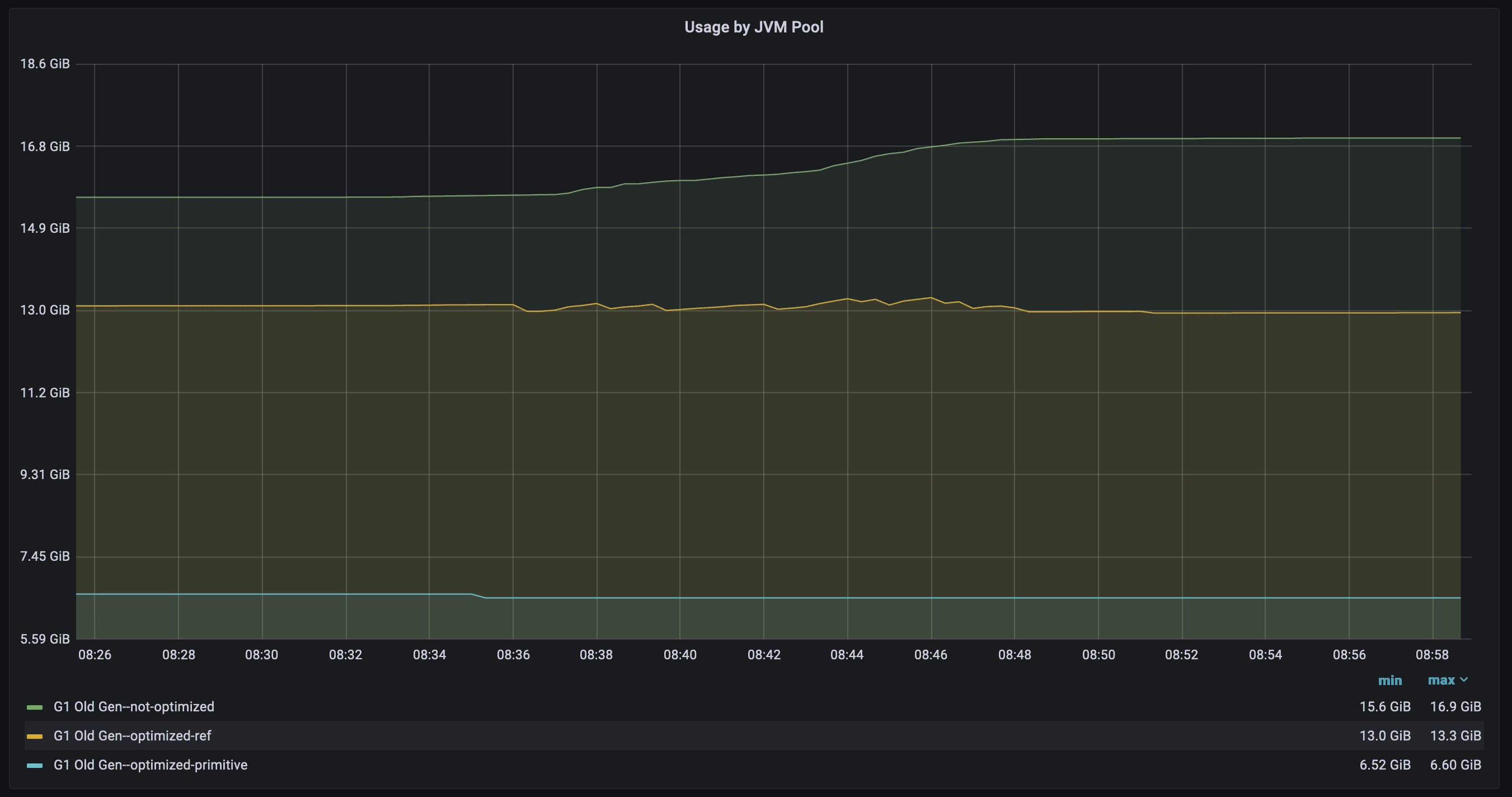Click the 16.9 GiB max value for not-optimized
Viewport: 1512px width, 797px height.
pos(1455,707)
